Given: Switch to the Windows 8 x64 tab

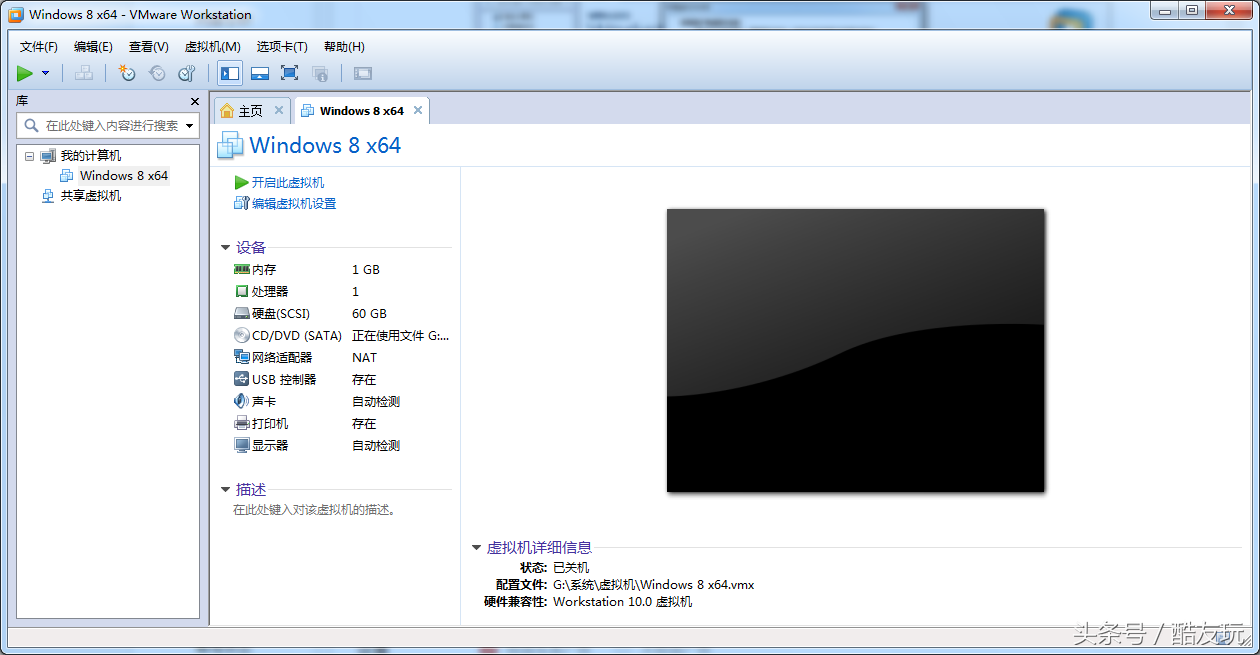Looking at the screenshot, I should click(361, 111).
